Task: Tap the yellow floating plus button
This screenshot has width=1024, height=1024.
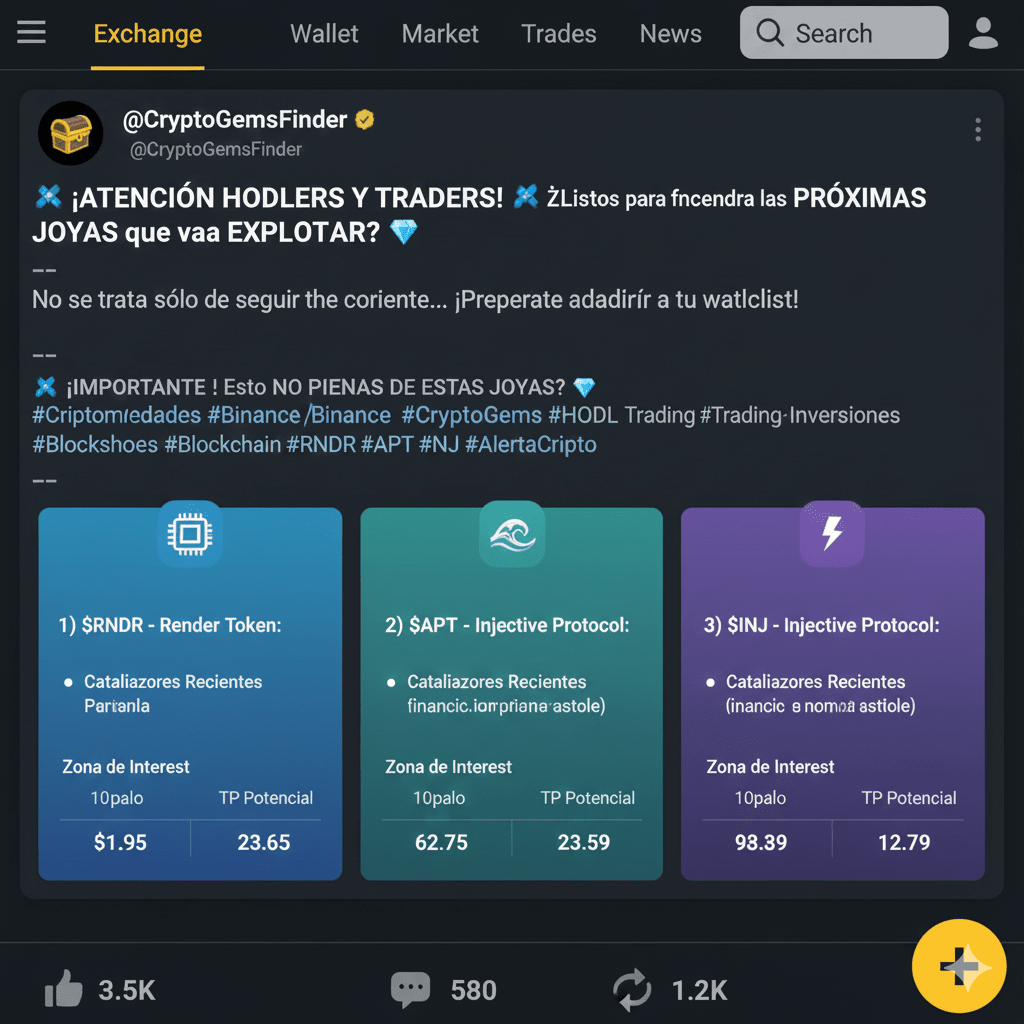Action: (x=959, y=966)
